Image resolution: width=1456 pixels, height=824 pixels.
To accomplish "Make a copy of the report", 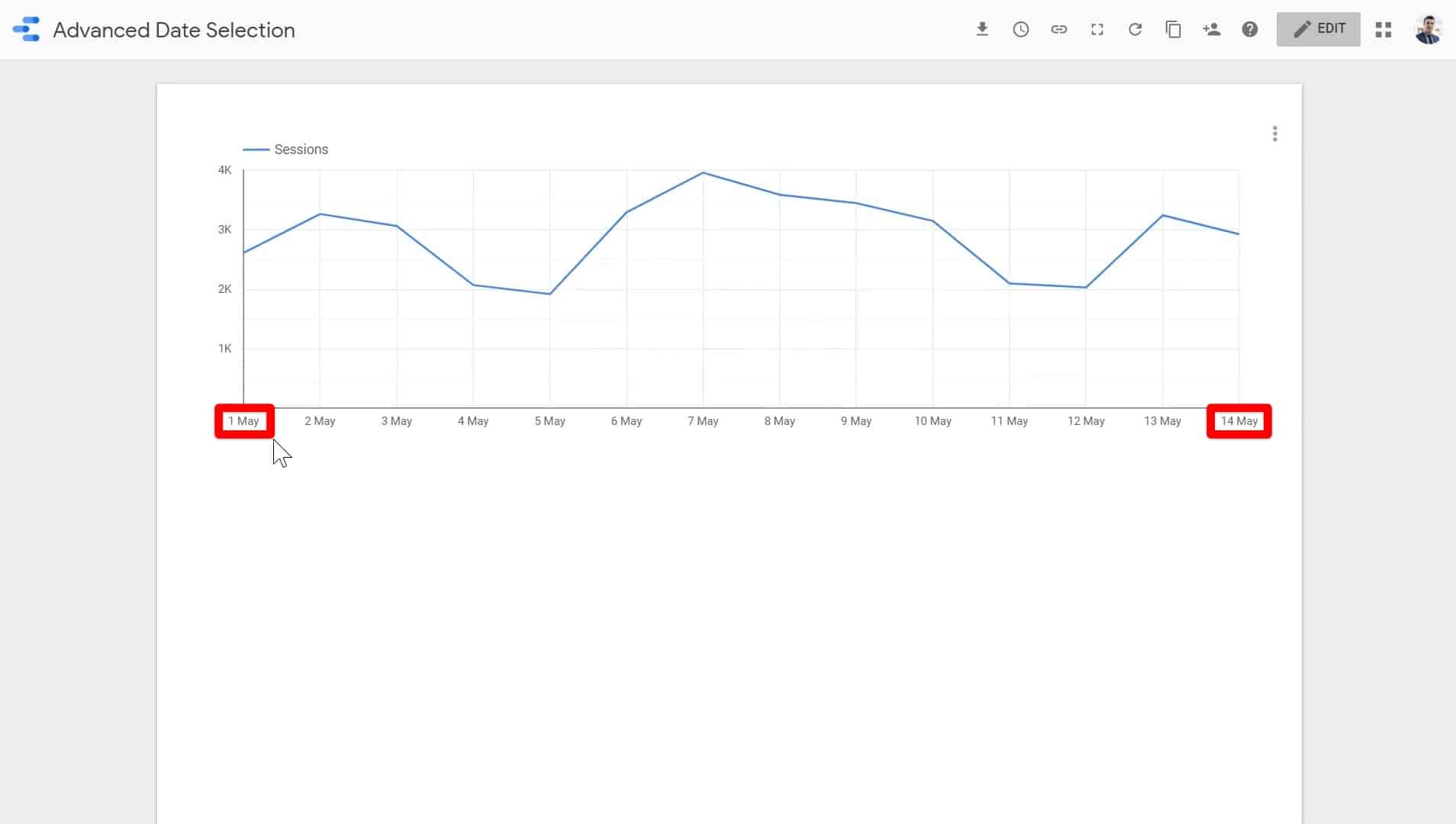I will click(1173, 30).
